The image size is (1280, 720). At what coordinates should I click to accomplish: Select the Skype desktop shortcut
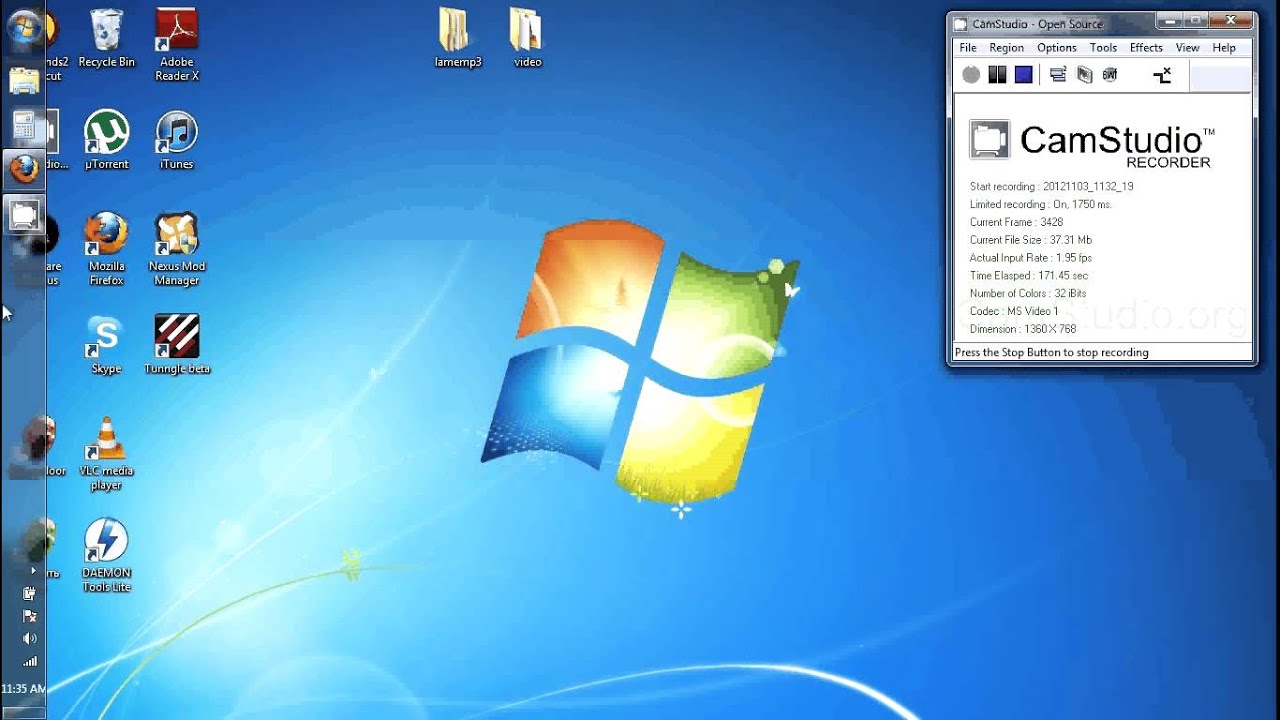tap(106, 345)
